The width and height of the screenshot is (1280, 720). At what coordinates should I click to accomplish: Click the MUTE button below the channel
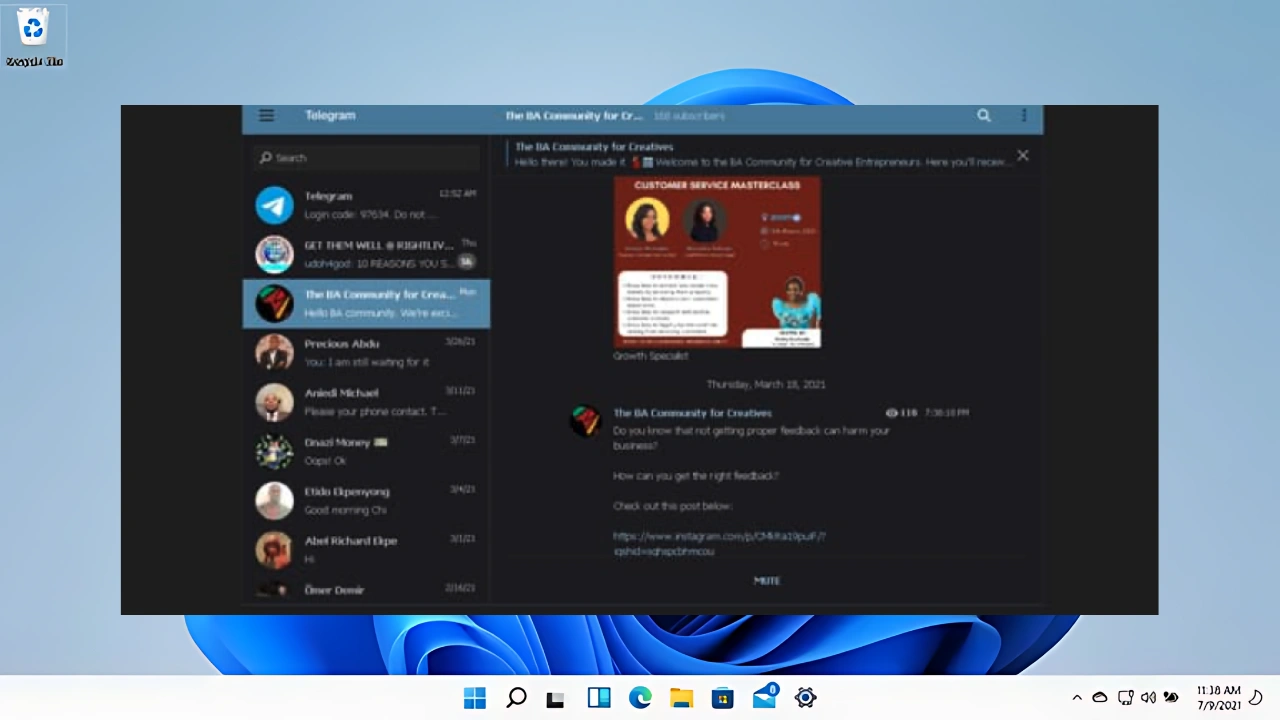(x=767, y=580)
